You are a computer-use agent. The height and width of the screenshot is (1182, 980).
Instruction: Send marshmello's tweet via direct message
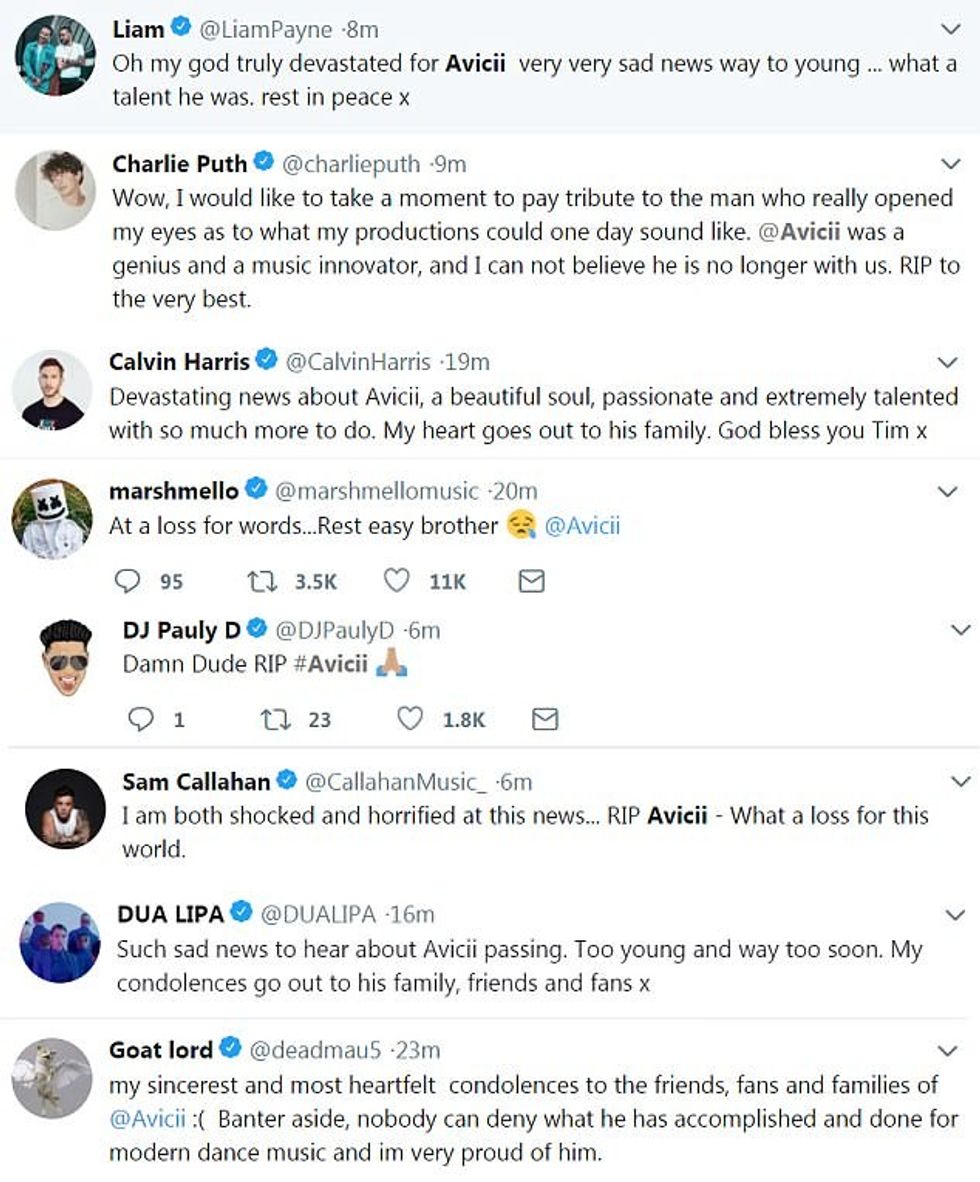click(x=532, y=580)
